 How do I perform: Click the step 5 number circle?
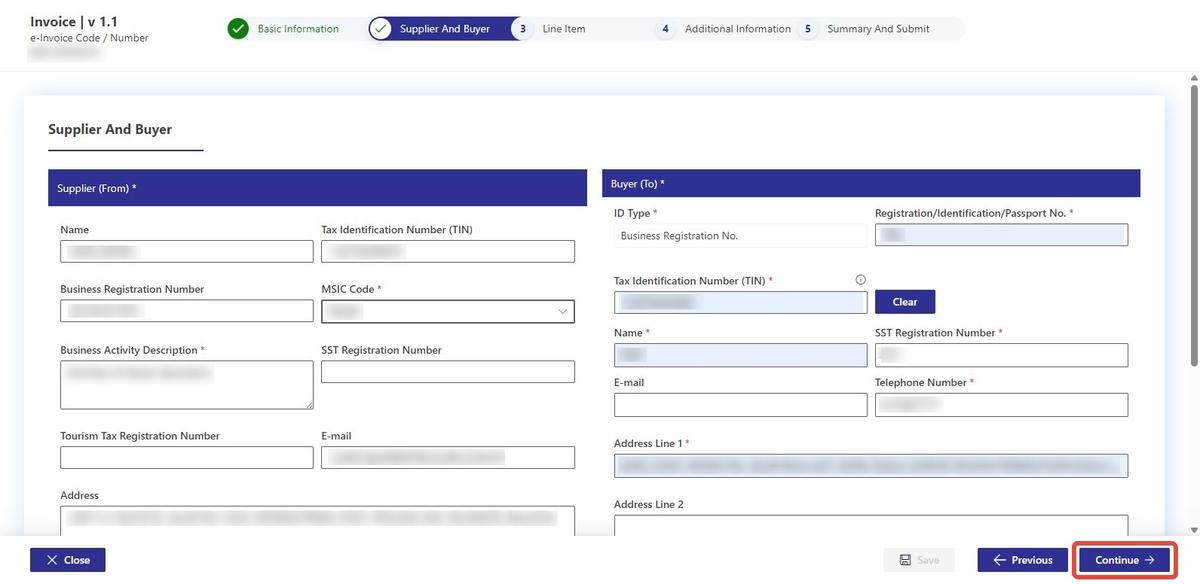click(x=808, y=29)
